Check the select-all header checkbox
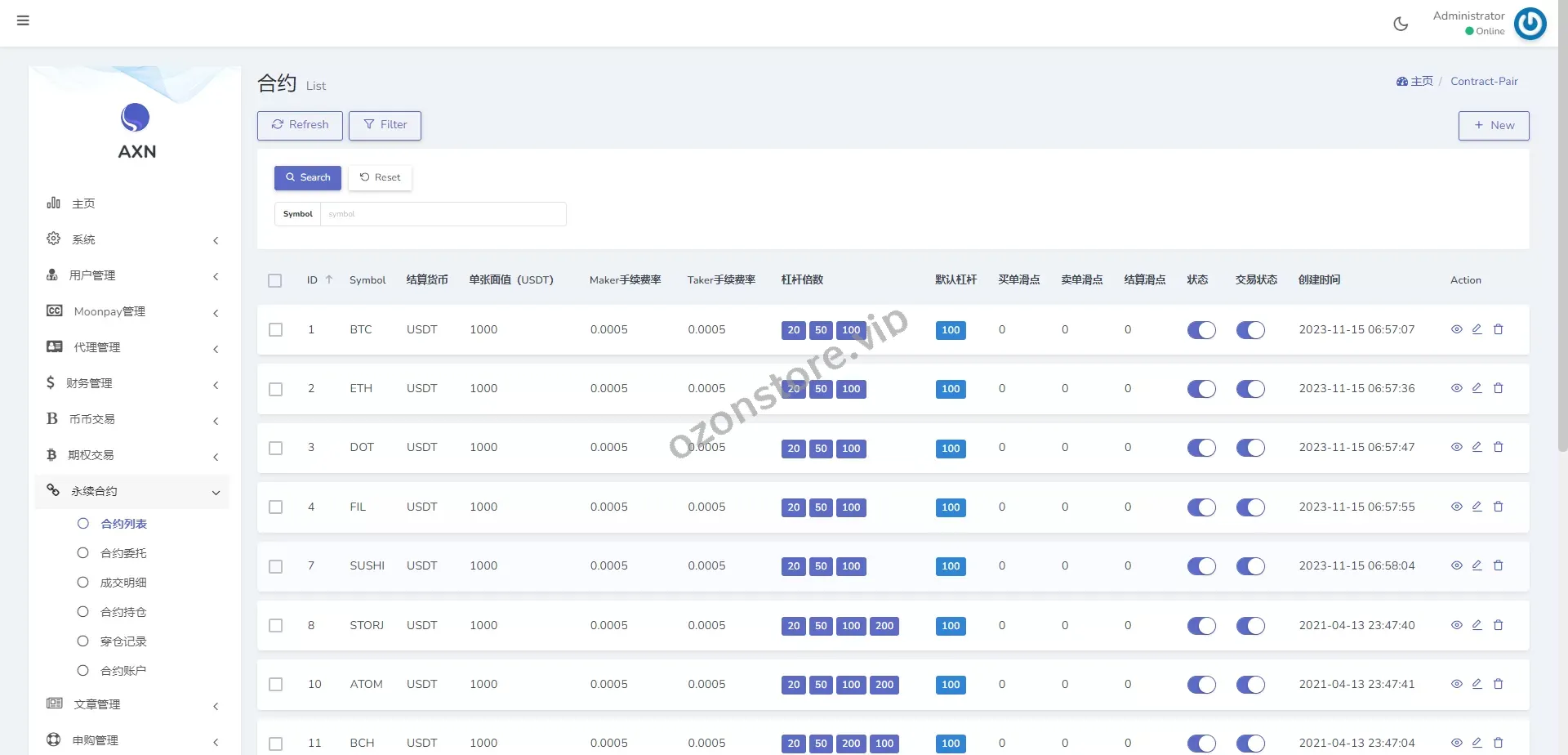Screen dimensions: 1568x755 coord(275,280)
